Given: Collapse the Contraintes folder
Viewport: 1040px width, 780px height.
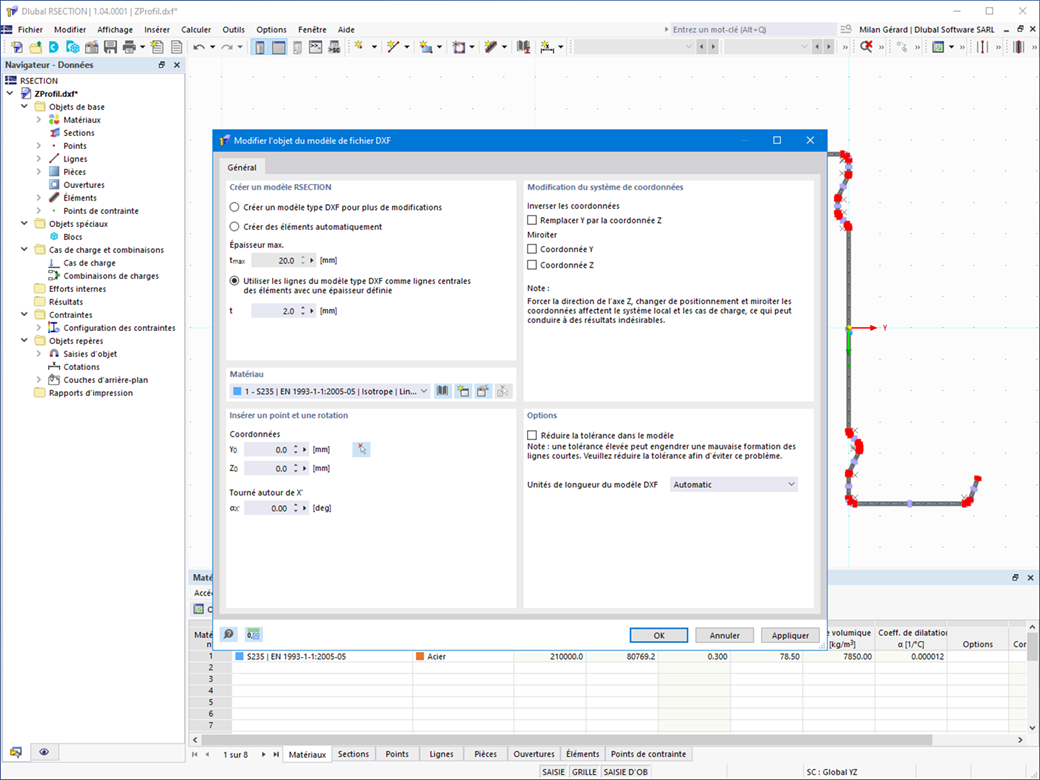Looking at the screenshot, I should coord(25,315).
